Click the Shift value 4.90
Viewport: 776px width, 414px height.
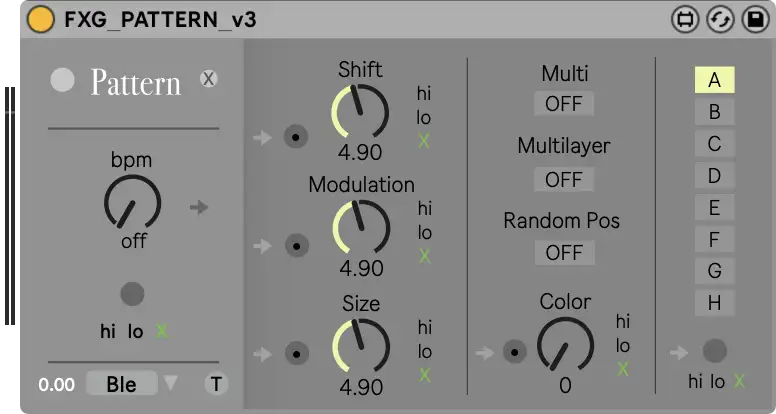point(360,152)
